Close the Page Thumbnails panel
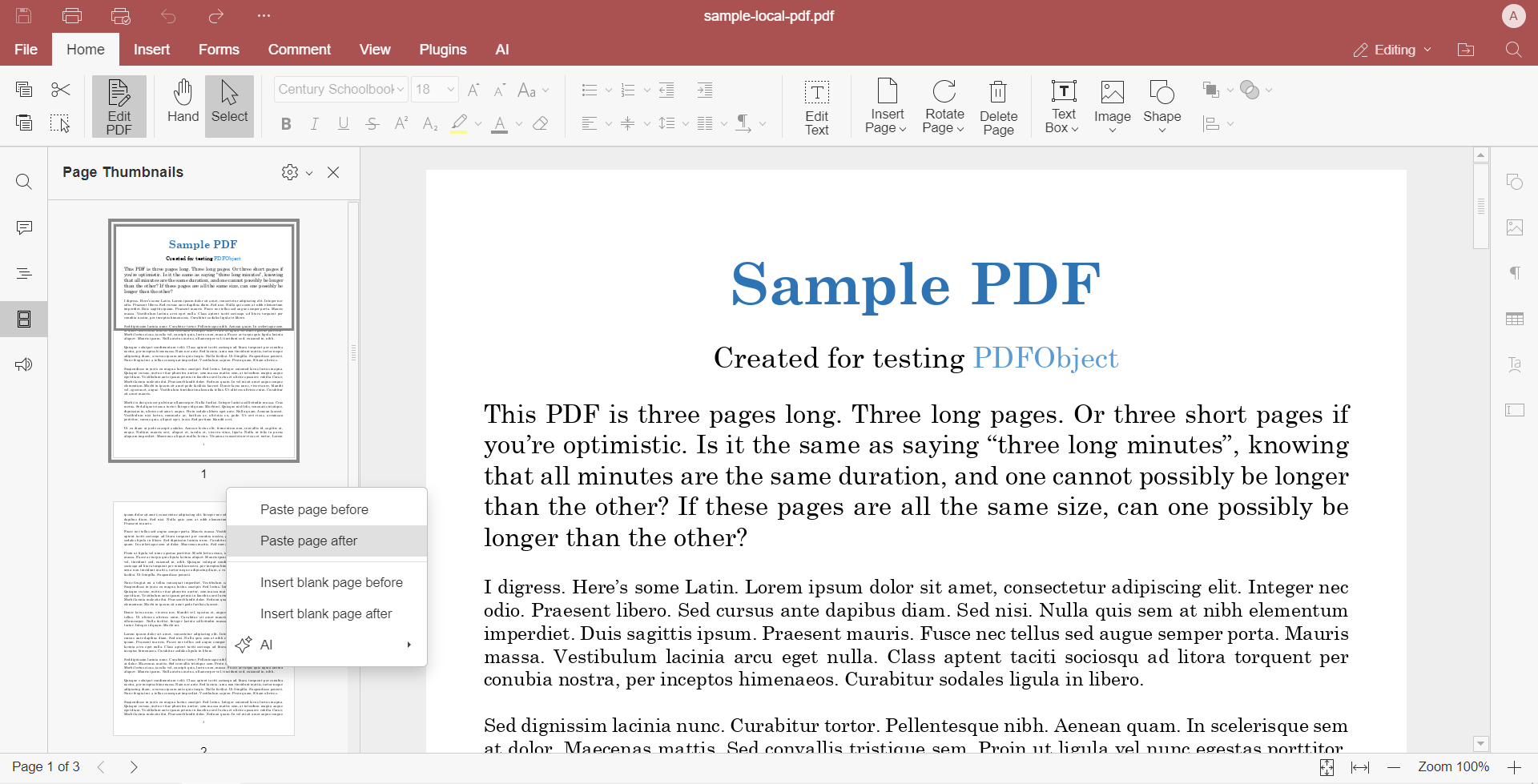 [333, 172]
